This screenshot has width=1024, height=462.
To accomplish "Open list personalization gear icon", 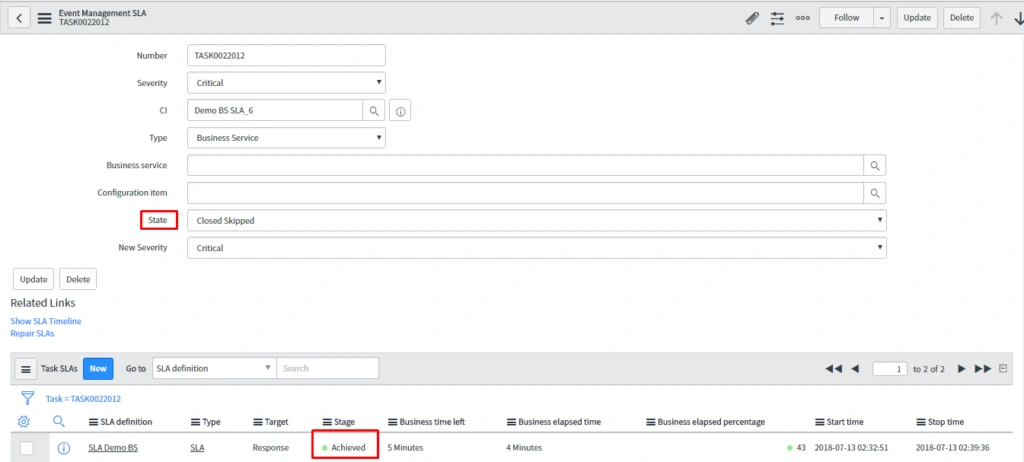I will [x=24, y=422].
